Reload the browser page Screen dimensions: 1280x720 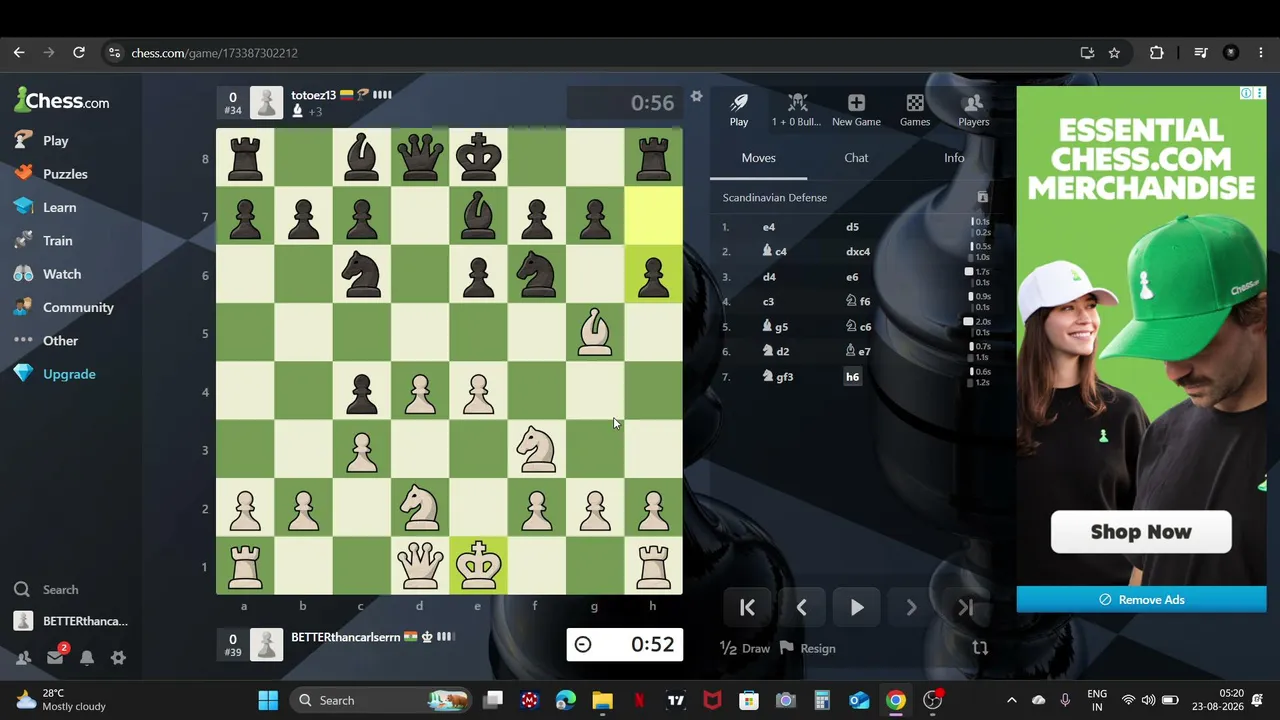79,53
